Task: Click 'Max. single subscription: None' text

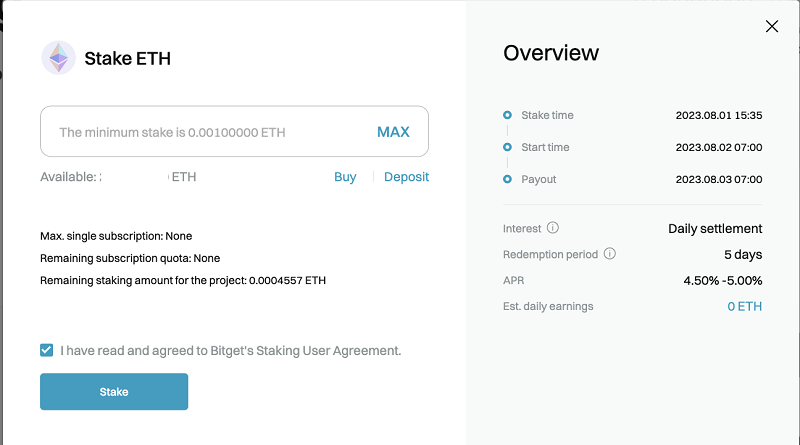Action: pos(116,236)
